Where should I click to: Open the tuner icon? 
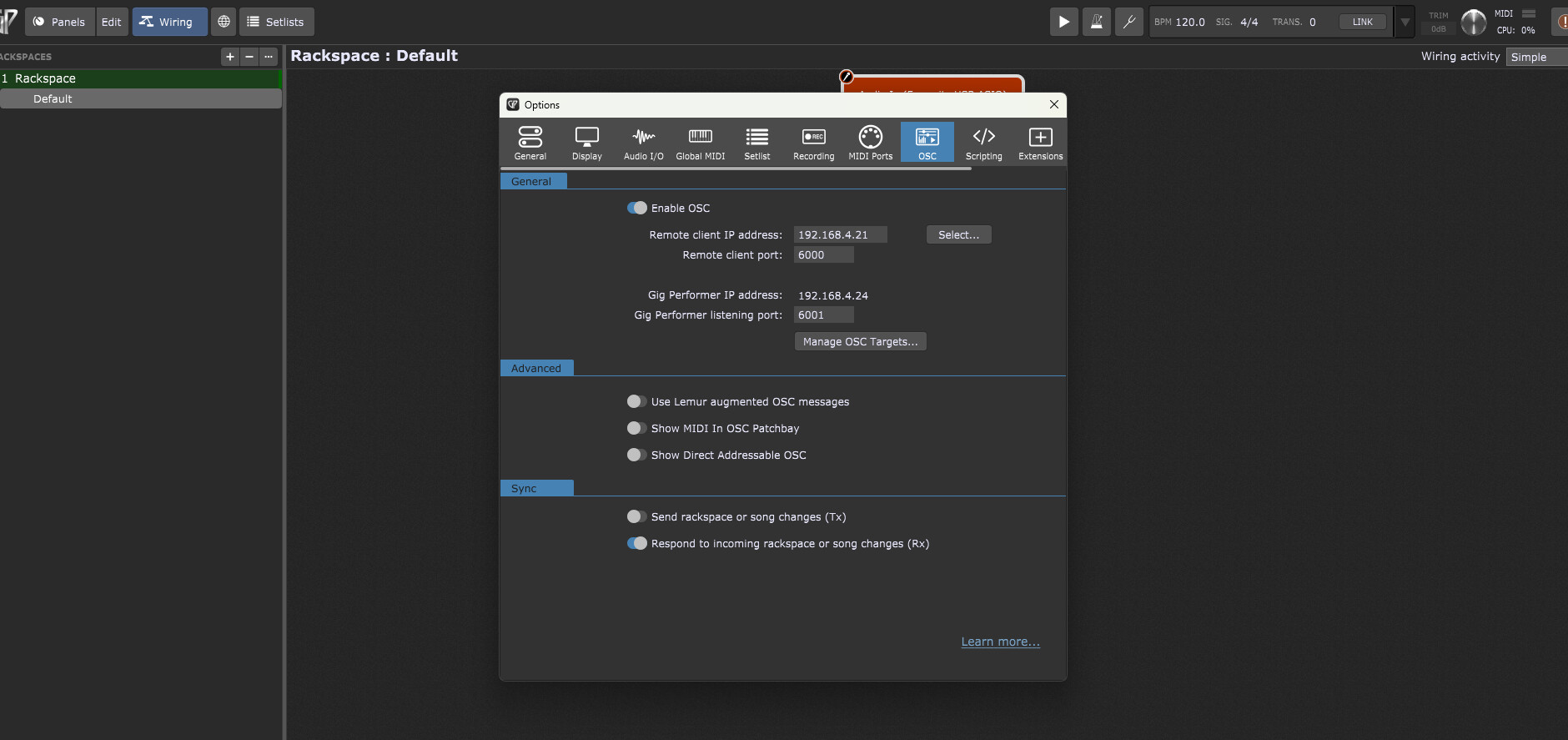[1129, 22]
